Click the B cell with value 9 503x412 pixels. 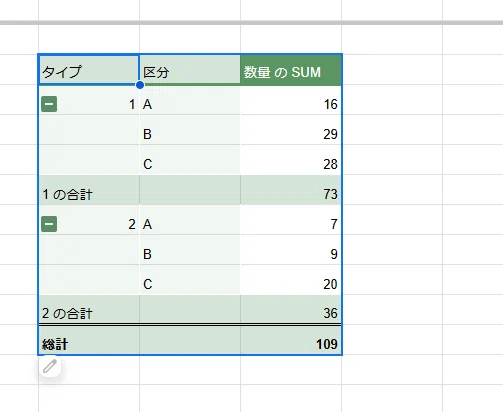[x=190, y=250]
